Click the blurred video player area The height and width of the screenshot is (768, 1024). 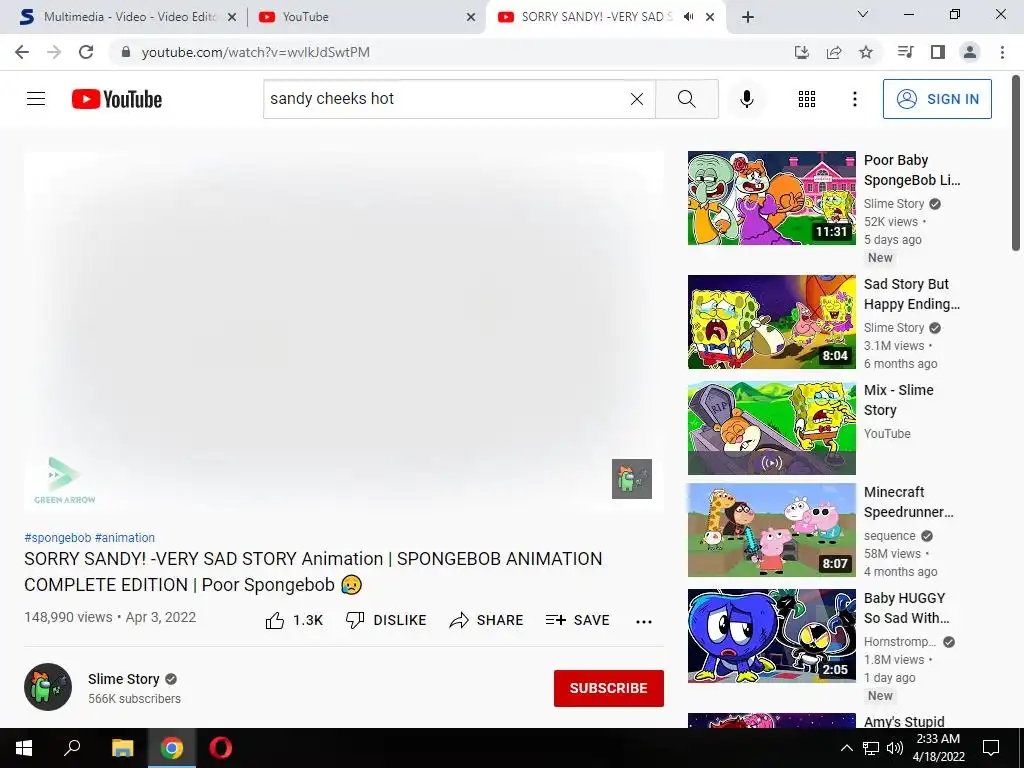[x=344, y=330]
